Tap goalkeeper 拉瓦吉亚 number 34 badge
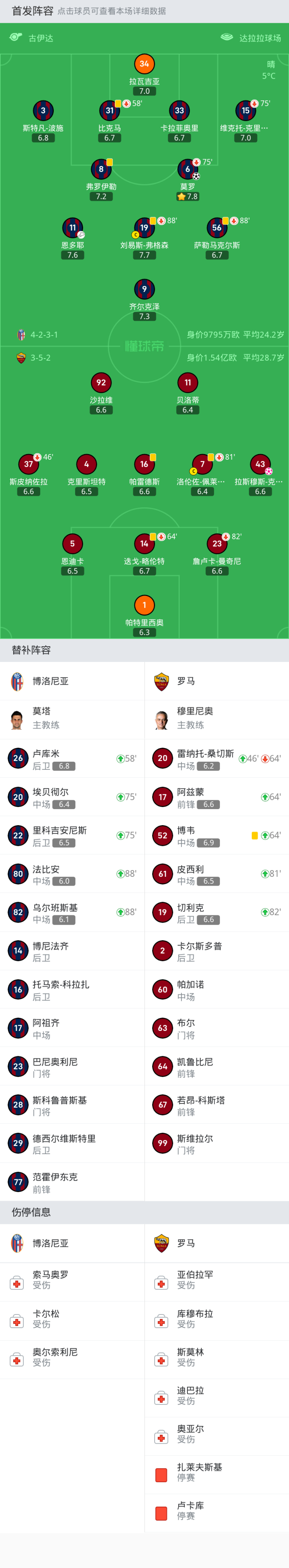289x1568 pixels. (144, 64)
